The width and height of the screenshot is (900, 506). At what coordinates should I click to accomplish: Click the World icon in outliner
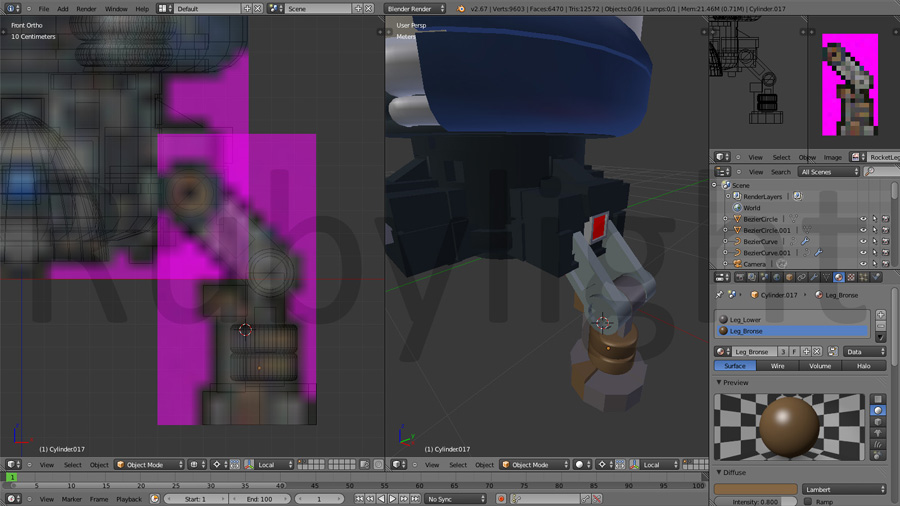[x=738, y=208]
